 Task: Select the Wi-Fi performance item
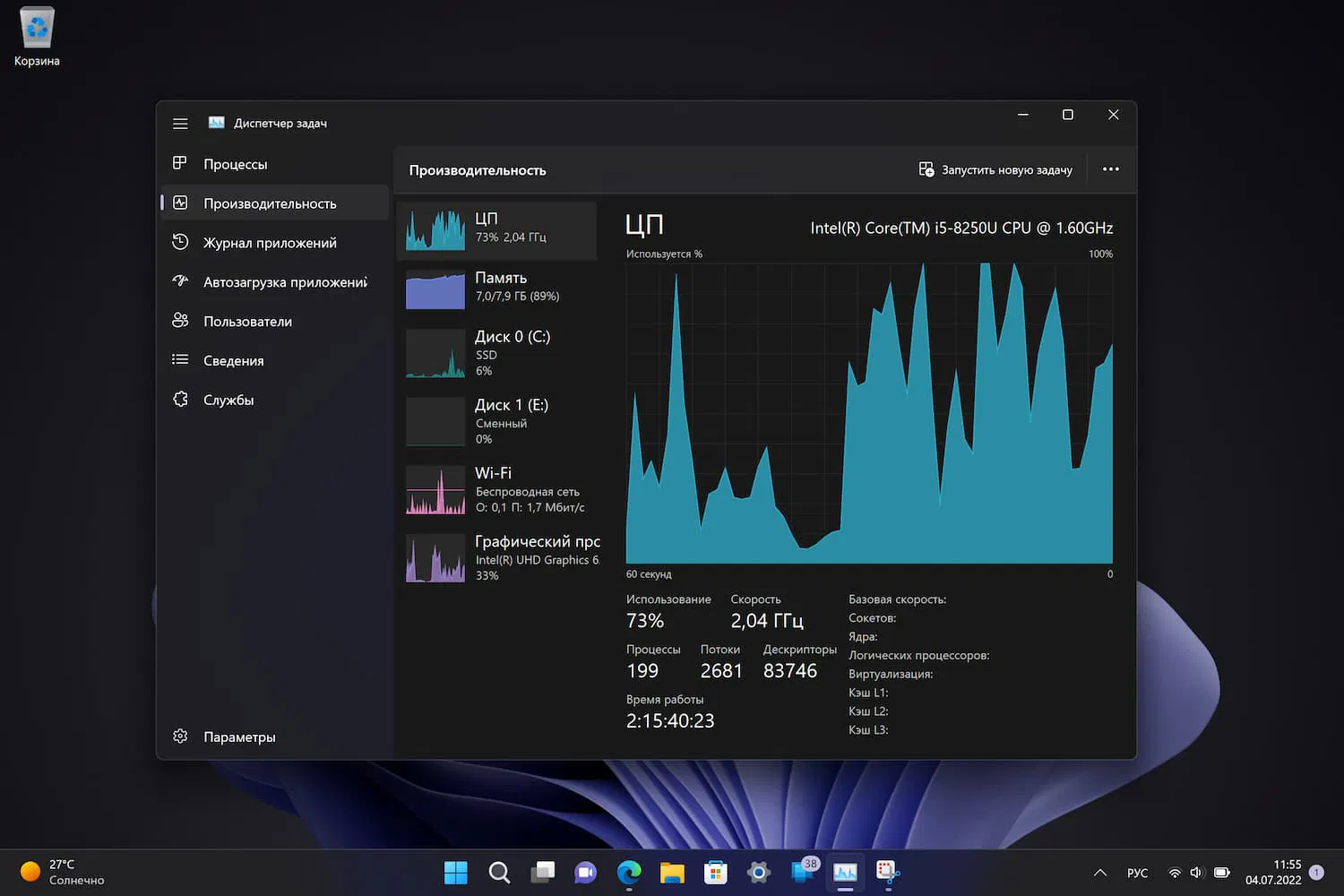pyautogui.click(x=496, y=489)
